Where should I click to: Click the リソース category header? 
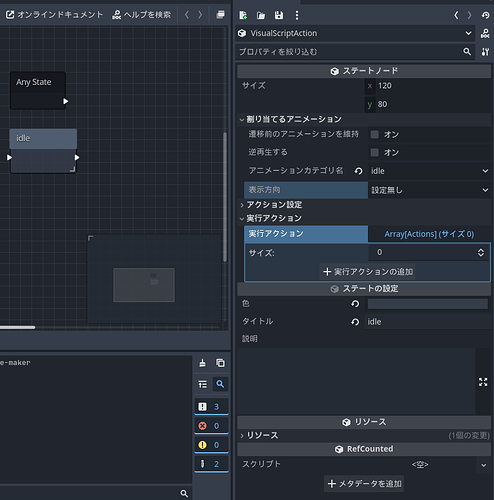pyautogui.click(x=364, y=422)
